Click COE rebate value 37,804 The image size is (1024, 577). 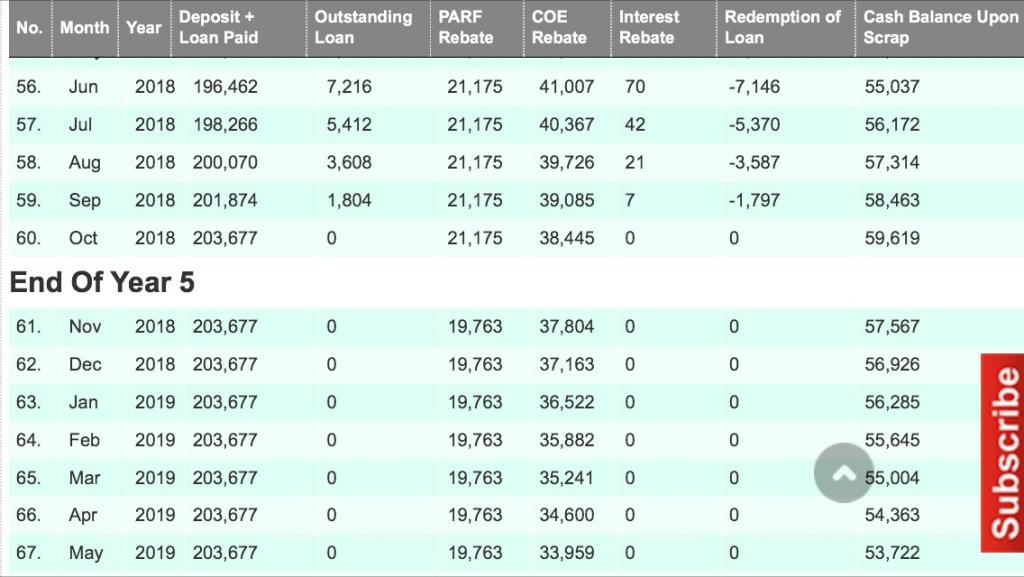566,326
